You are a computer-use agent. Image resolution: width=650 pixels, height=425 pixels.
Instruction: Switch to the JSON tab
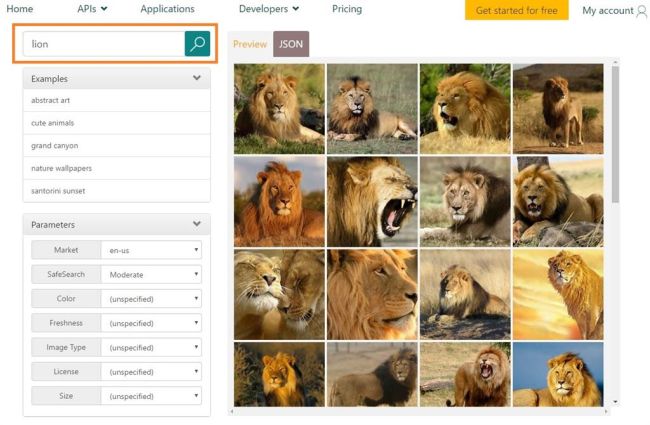pyautogui.click(x=291, y=44)
